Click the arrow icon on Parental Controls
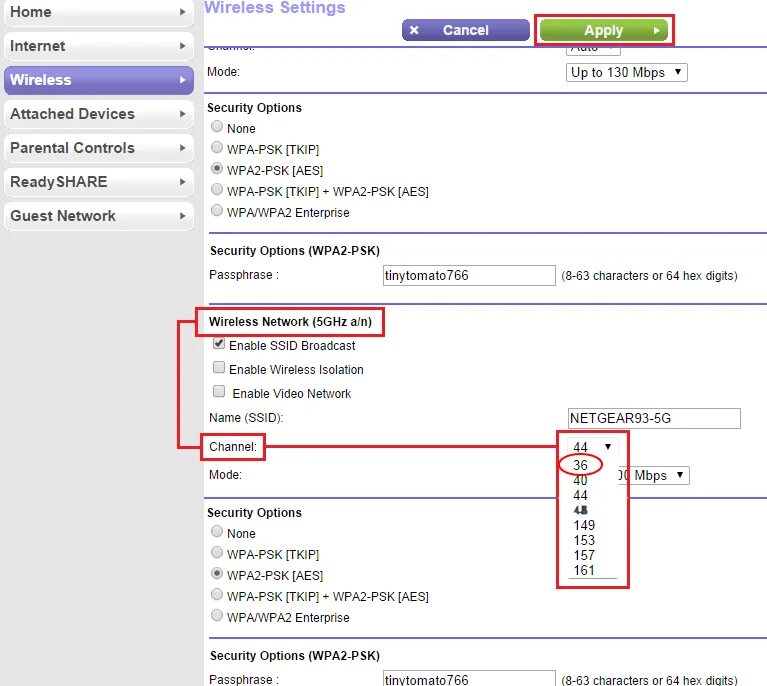Viewport: 767px width, 686px height. pos(182,148)
